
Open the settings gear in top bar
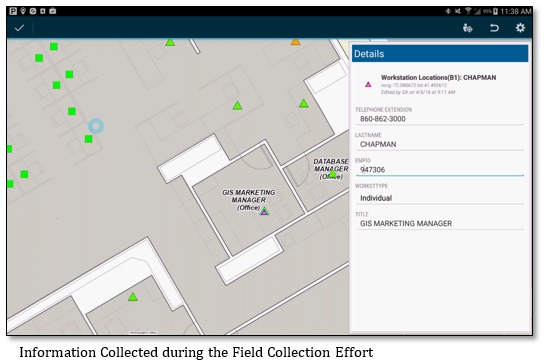point(520,28)
